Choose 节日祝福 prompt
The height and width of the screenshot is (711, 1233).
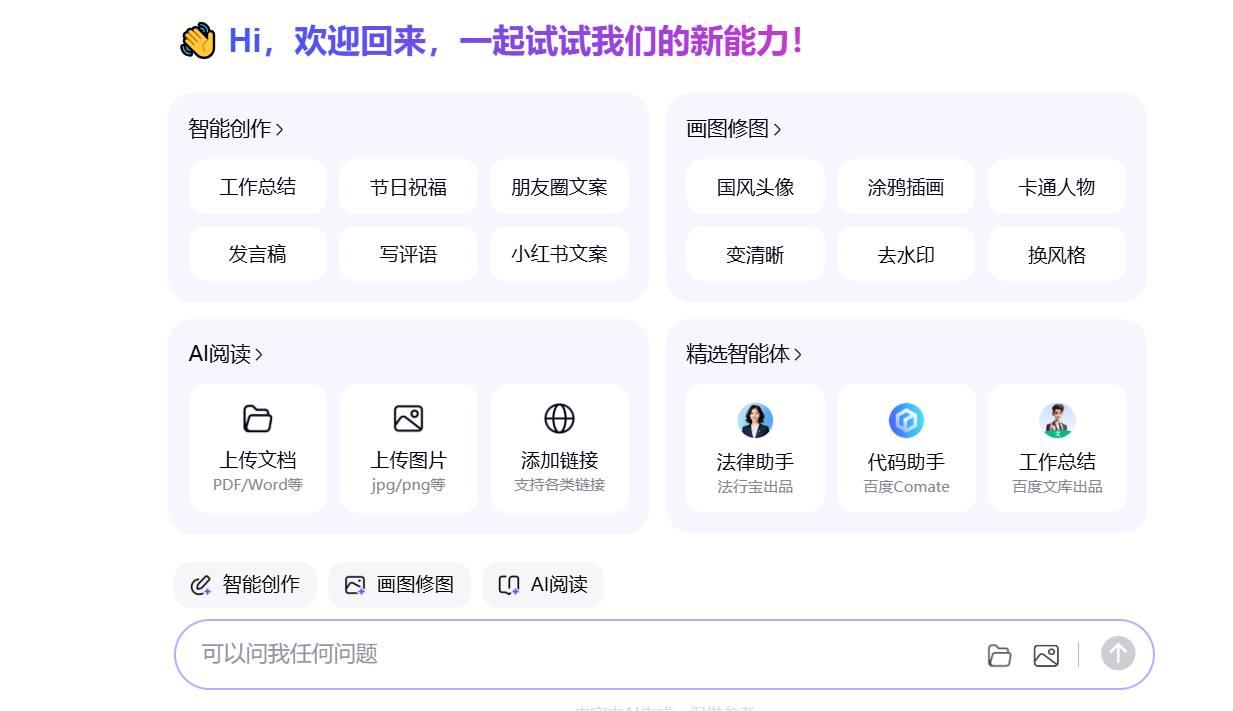[408, 187]
